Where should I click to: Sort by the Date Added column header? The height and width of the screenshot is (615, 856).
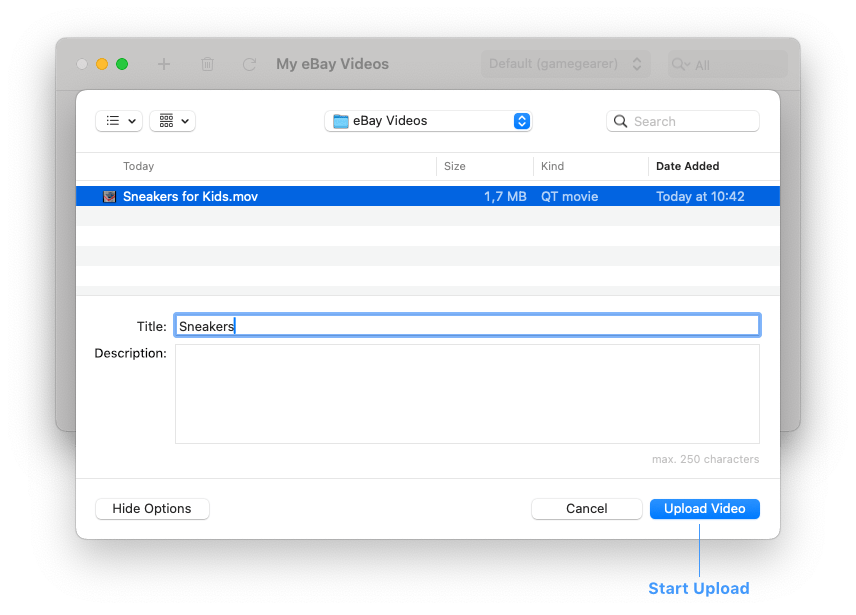pyautogui.click(x=687, y=166)
